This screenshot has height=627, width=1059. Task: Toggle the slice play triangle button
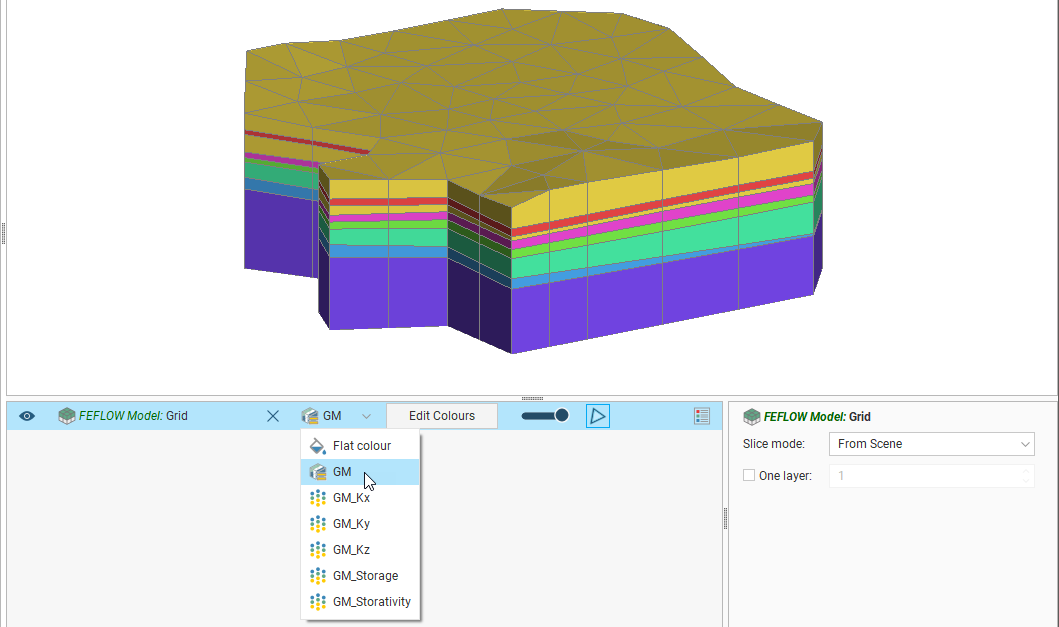click(x=597, y=416)
